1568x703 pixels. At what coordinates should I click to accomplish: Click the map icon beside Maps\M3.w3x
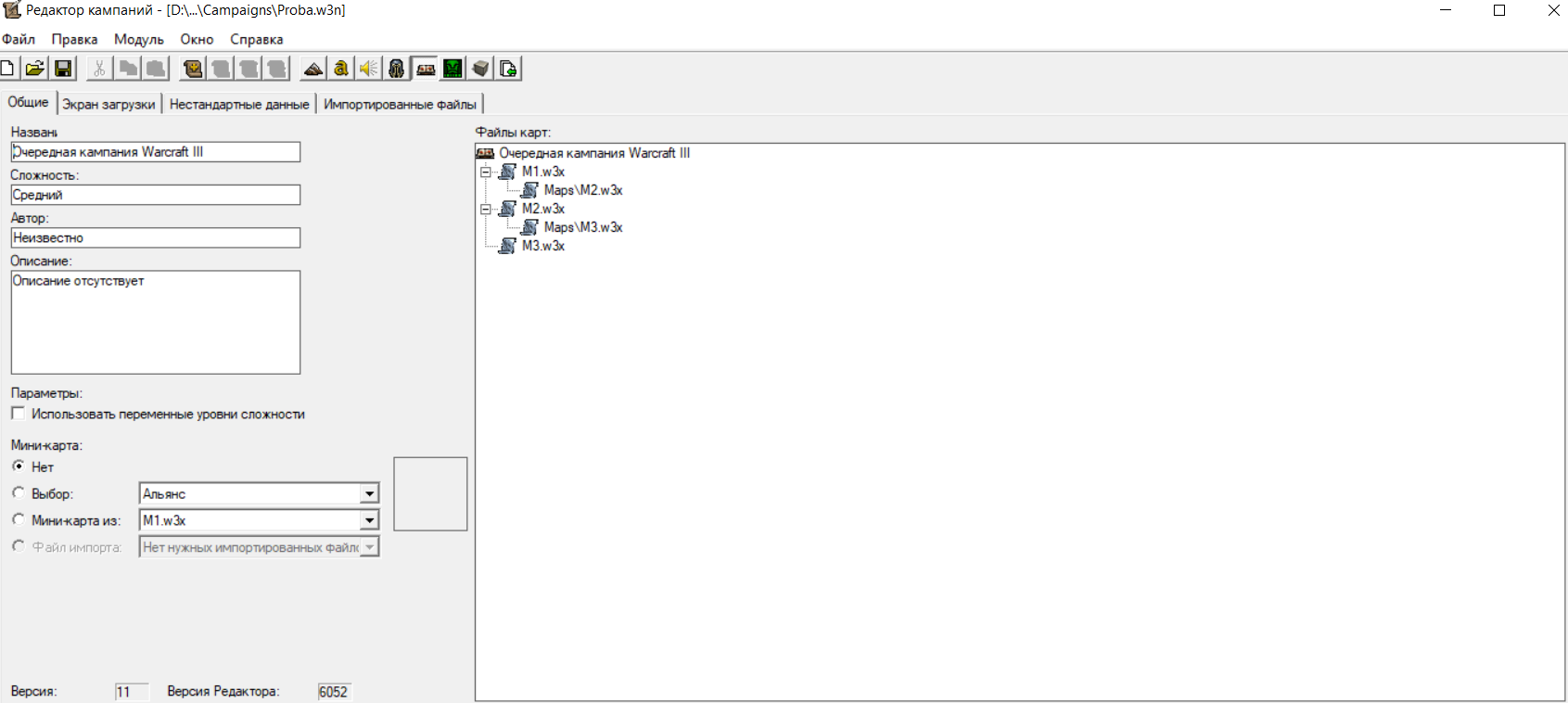[529, 227]
